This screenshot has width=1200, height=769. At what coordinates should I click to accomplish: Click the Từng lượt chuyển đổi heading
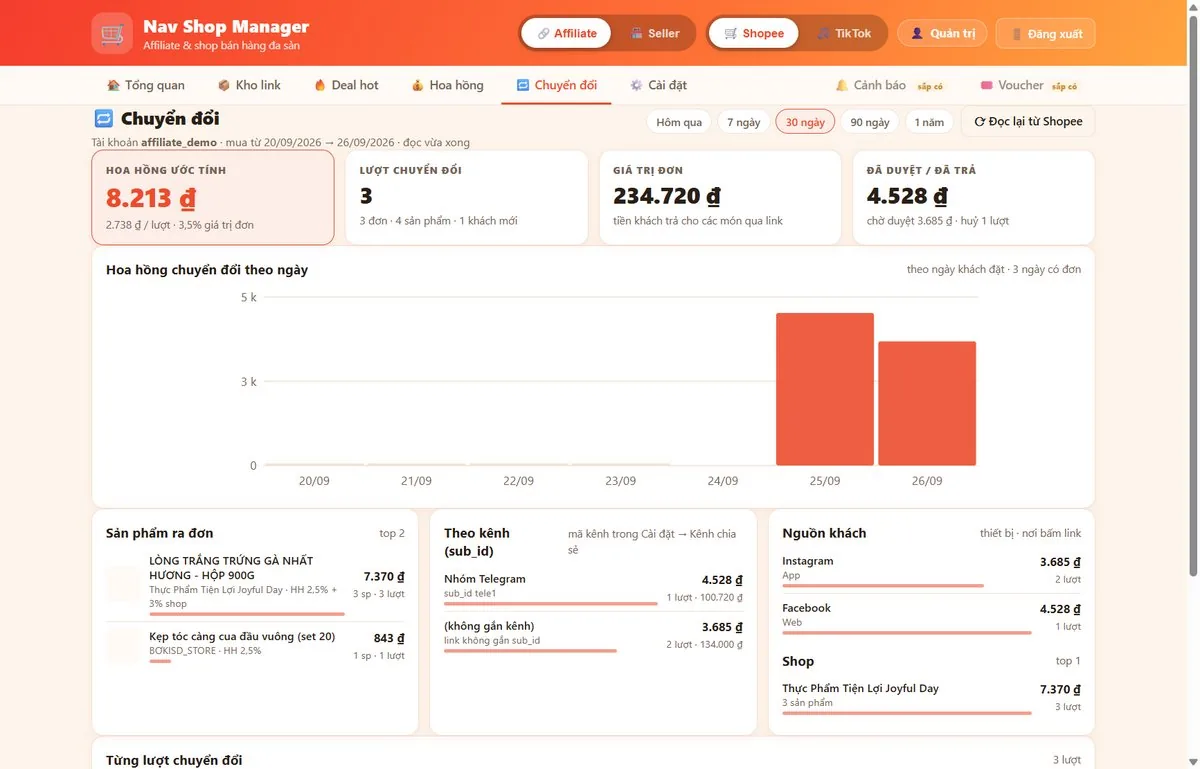click(174, 760)
